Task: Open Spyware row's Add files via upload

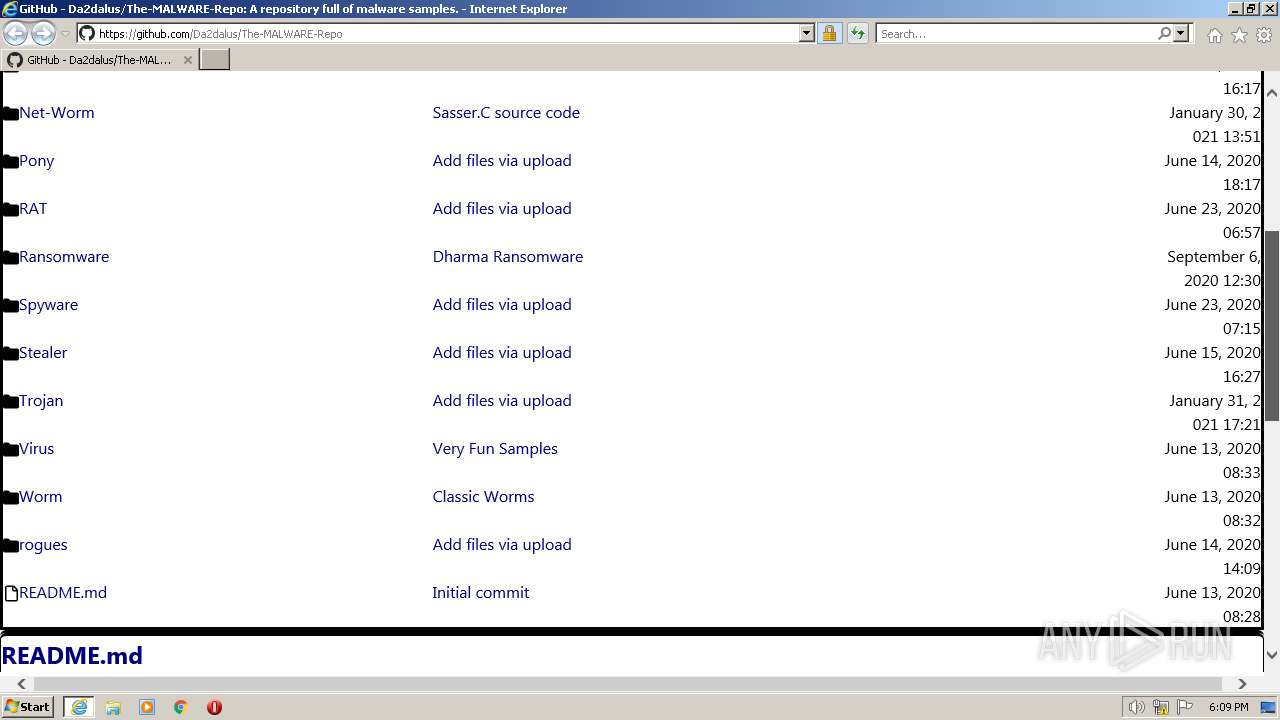Action: pos(502,305)
